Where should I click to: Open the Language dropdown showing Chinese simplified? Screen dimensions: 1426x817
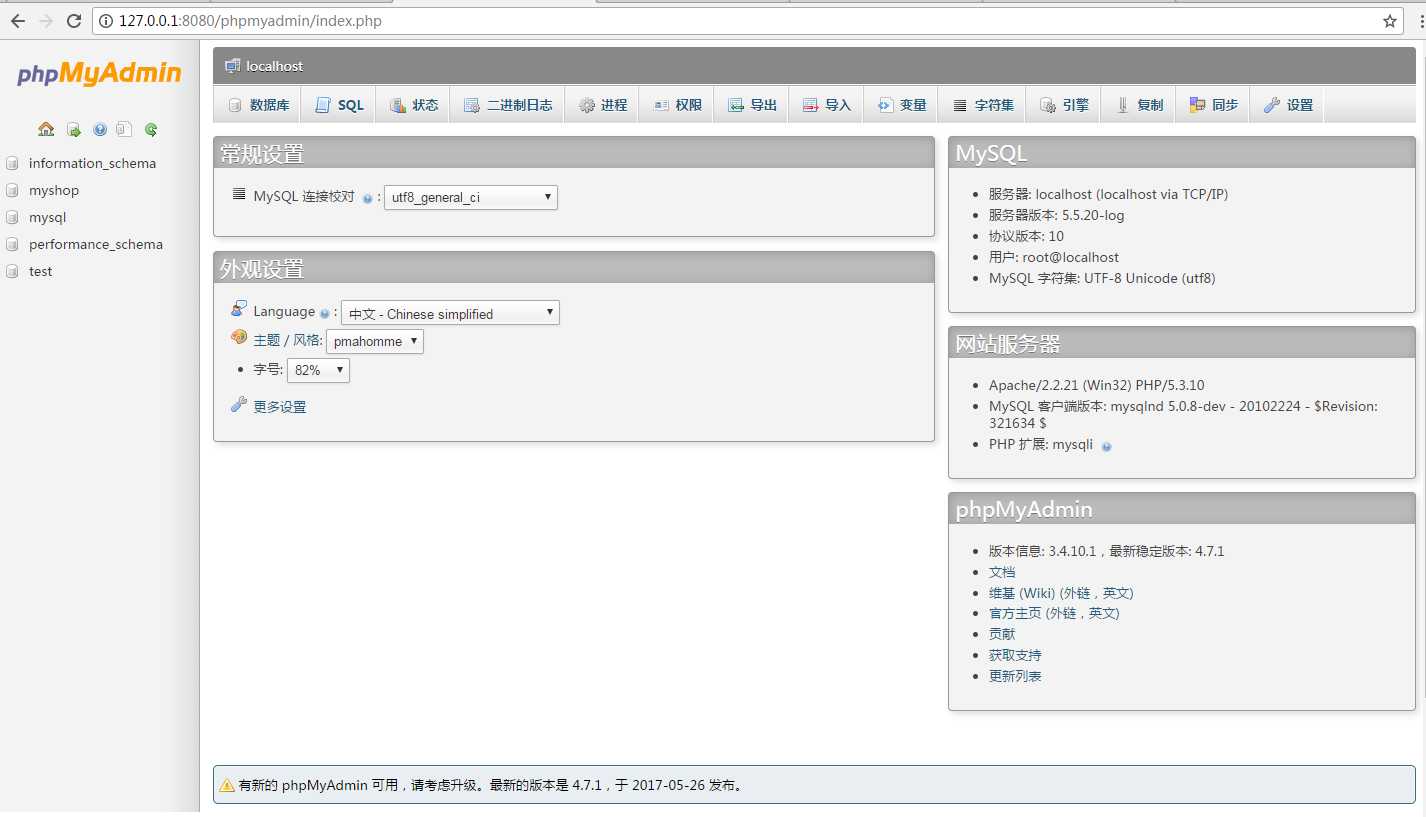[x=450, y=313]
